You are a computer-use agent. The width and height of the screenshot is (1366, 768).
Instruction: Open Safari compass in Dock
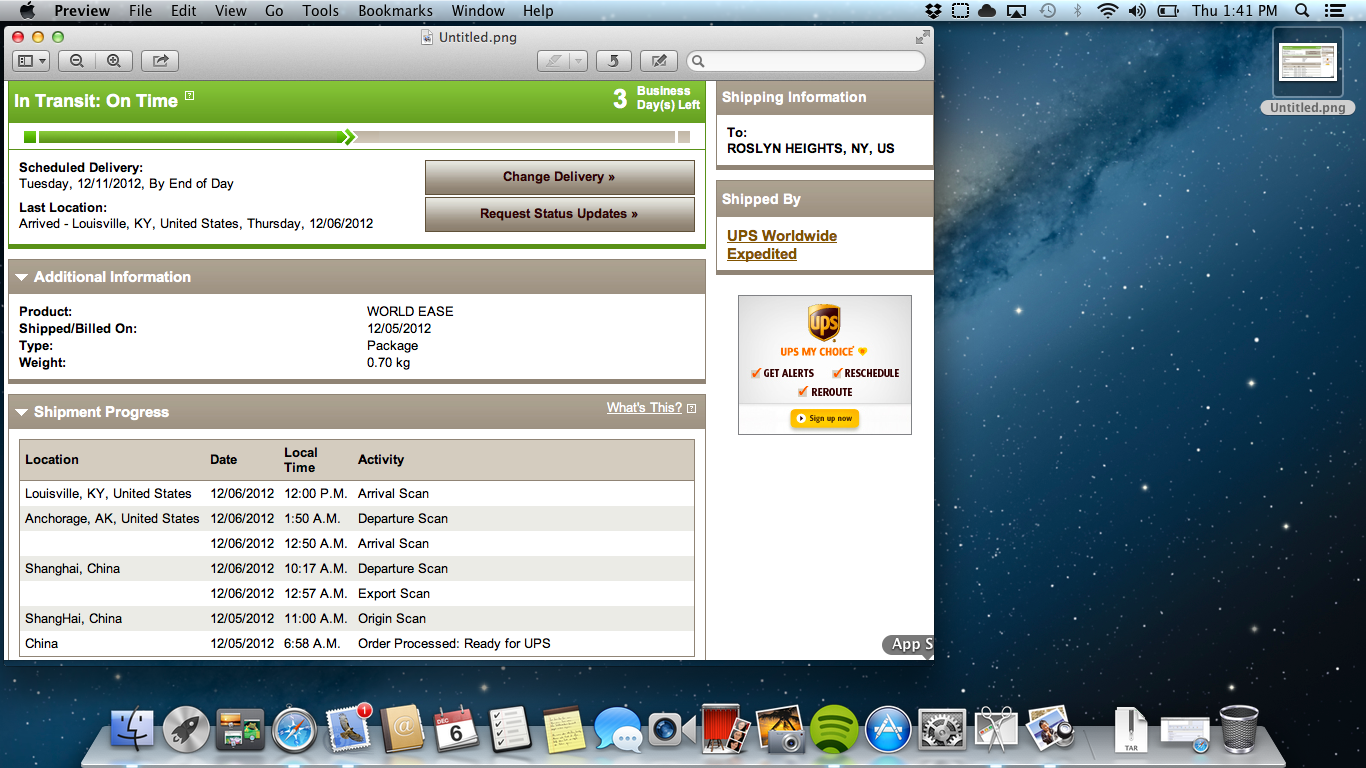[x=294, y=730]
